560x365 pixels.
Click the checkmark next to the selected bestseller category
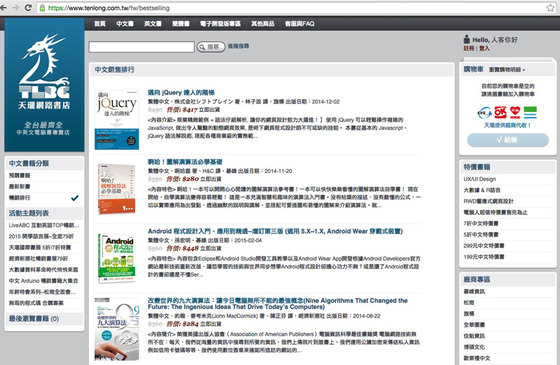click(x=75, y=198)
